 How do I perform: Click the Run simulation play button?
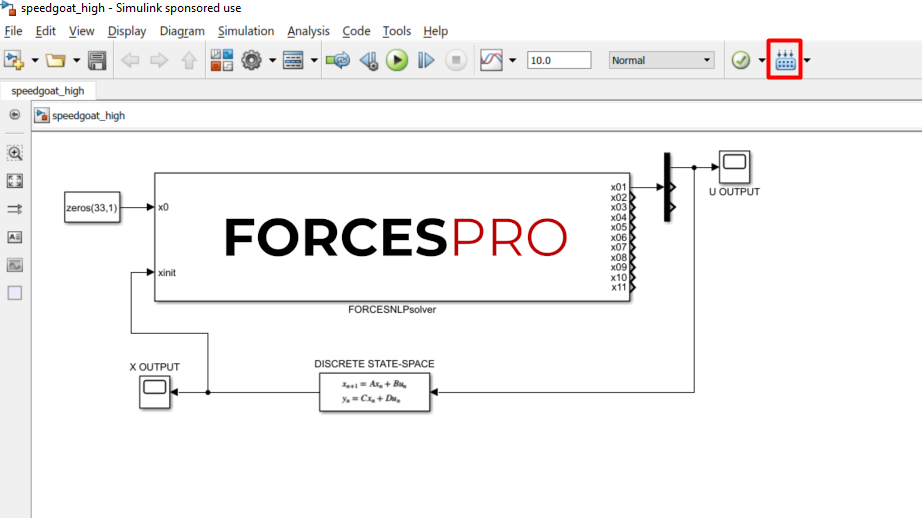click(397, 61)
